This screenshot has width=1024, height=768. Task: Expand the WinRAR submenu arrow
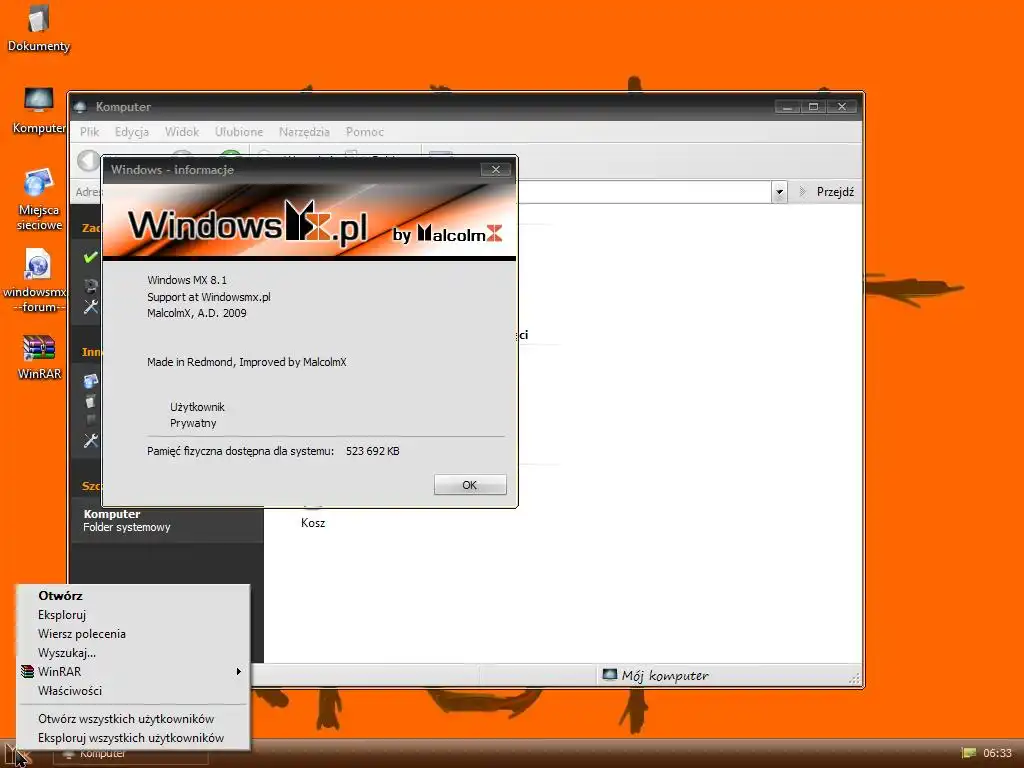click(x=238, y=671)
